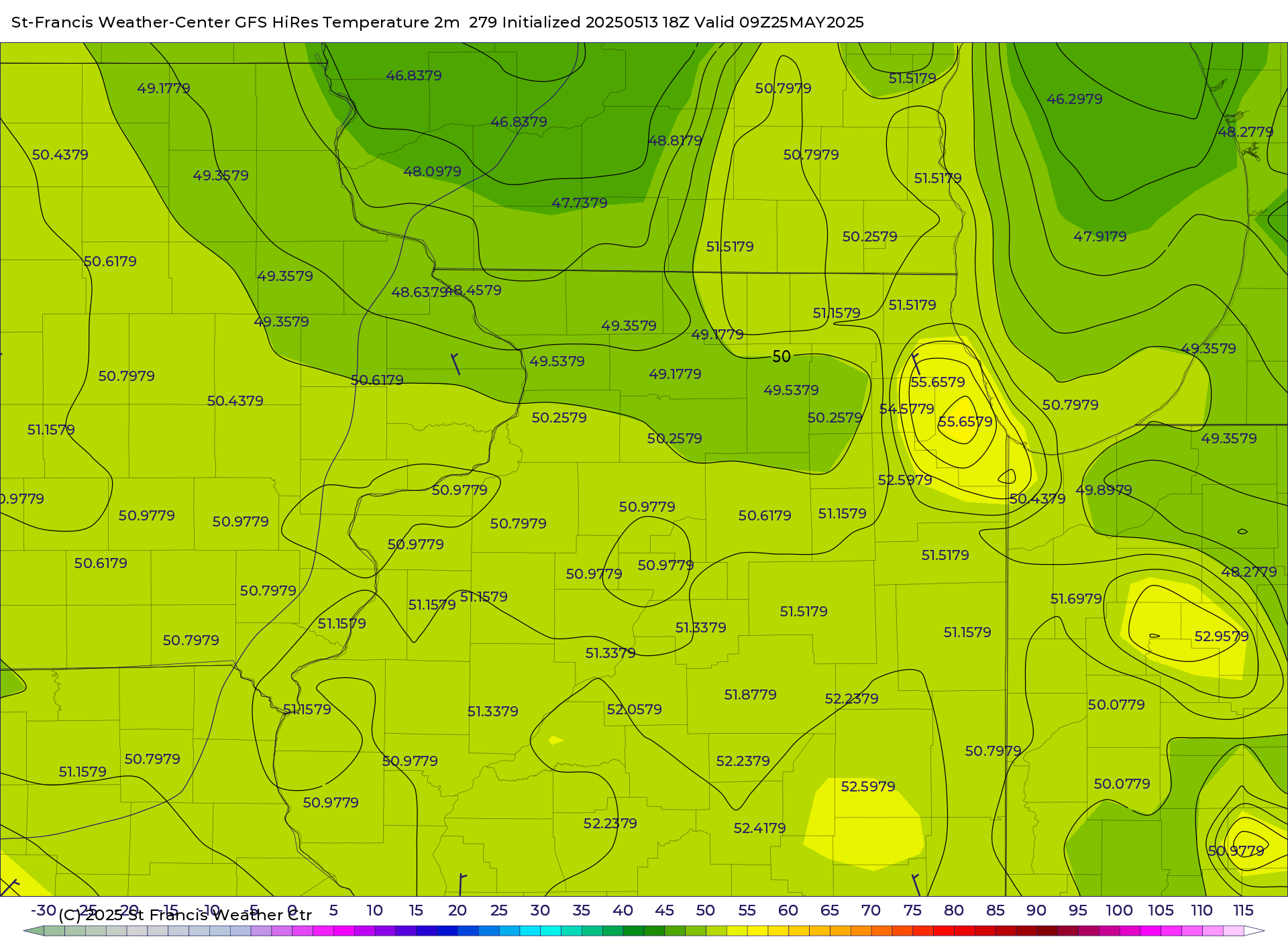This screenshot has width=1288, height=939.
Task: Click the 52.0579 temperature value
Action: point(635,710)
